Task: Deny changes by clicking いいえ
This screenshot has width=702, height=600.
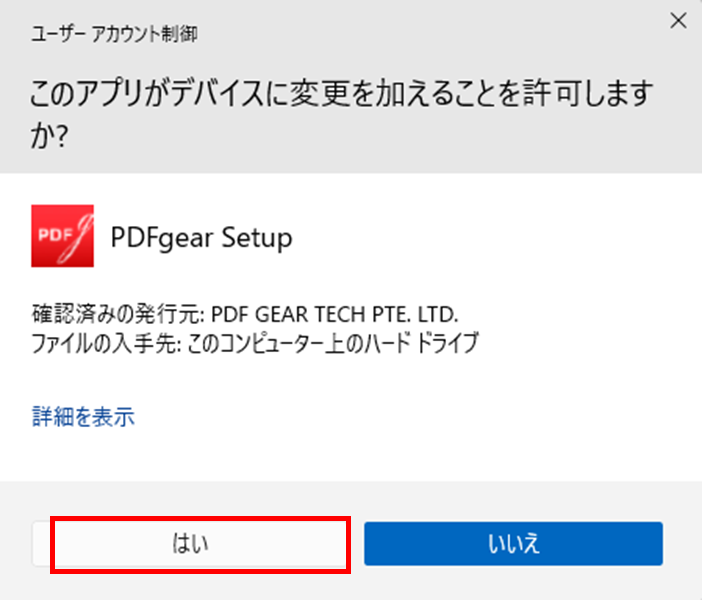Action: (513, 544)
